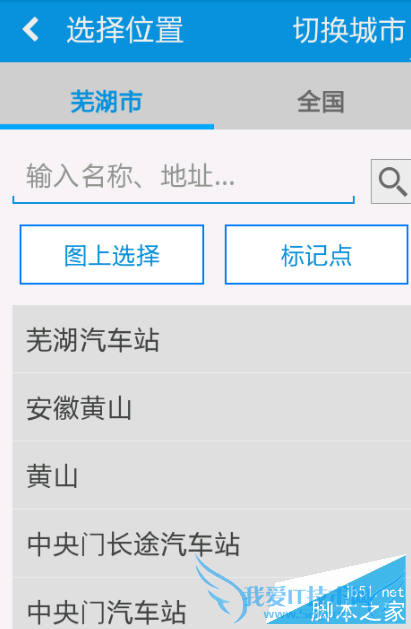Click the 选择位置 header title
This screenshot has height=629, width=411.
[x=125, y=30]
